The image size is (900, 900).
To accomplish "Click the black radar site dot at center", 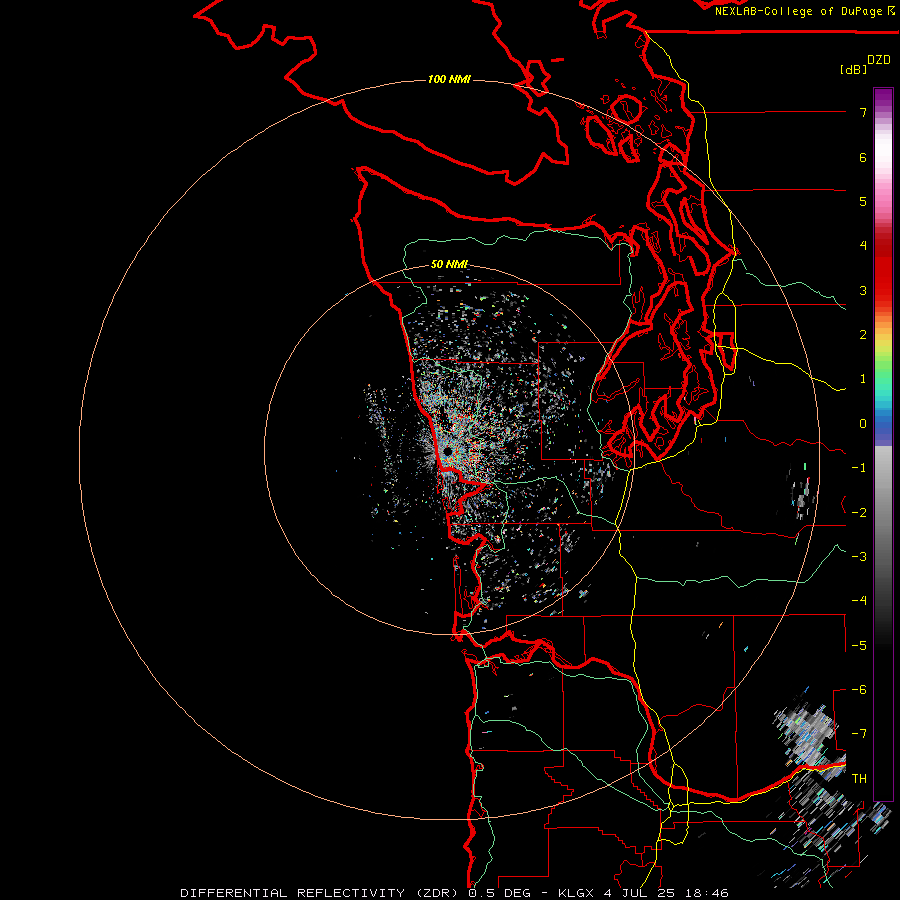I will pyautogui.click(x=448, y=452).
